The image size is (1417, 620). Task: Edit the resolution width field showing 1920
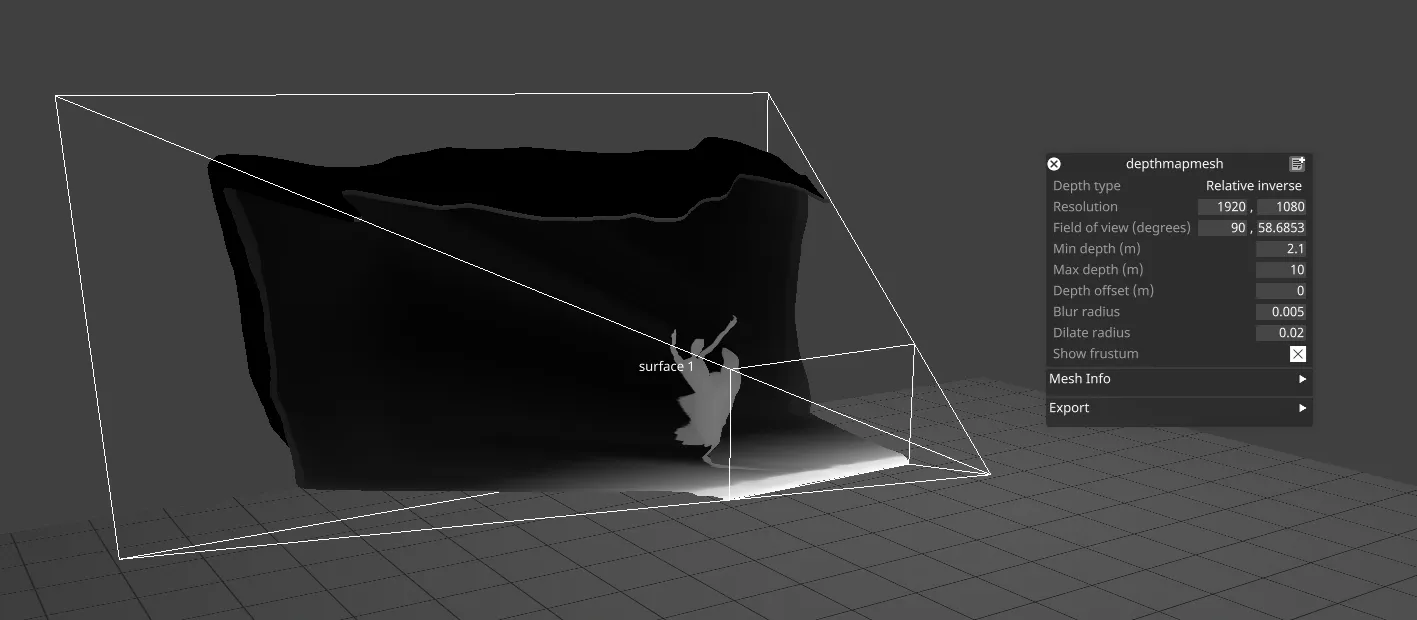[x=1222, y=206]
